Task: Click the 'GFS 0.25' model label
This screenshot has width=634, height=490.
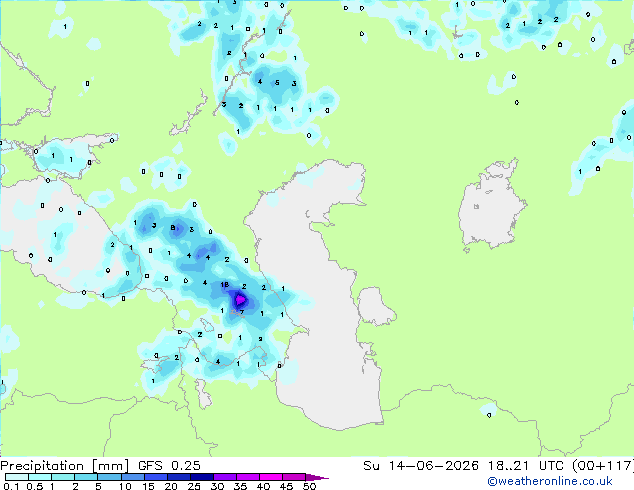Action: 169,466
